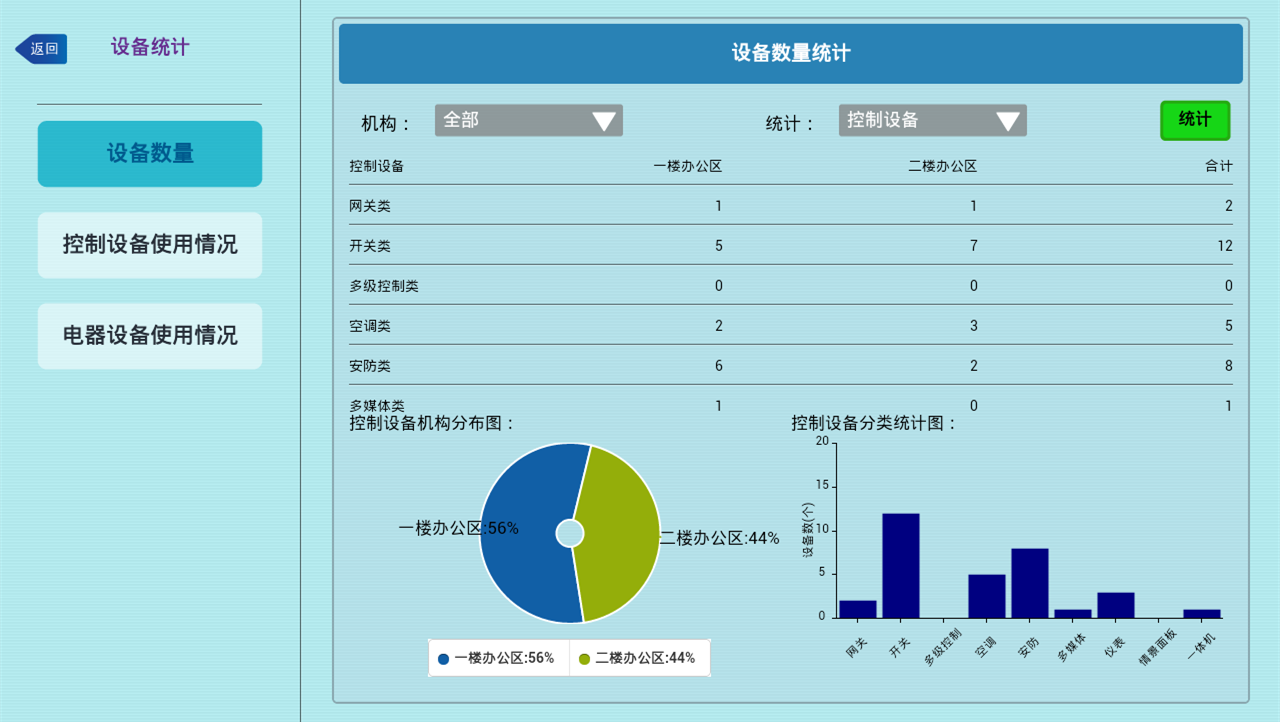Click the 网关 bar in chart
The width and height of the screenshot is (1280, 722).
click(x=858, y=609)
